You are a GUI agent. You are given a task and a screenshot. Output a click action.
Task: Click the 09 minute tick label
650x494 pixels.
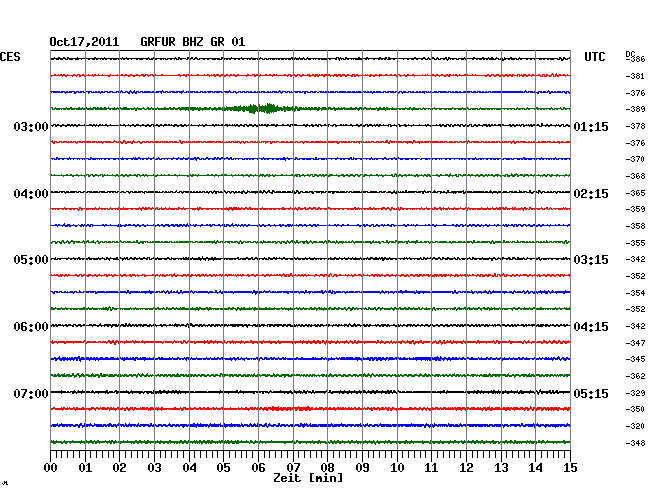coord(362,467)
